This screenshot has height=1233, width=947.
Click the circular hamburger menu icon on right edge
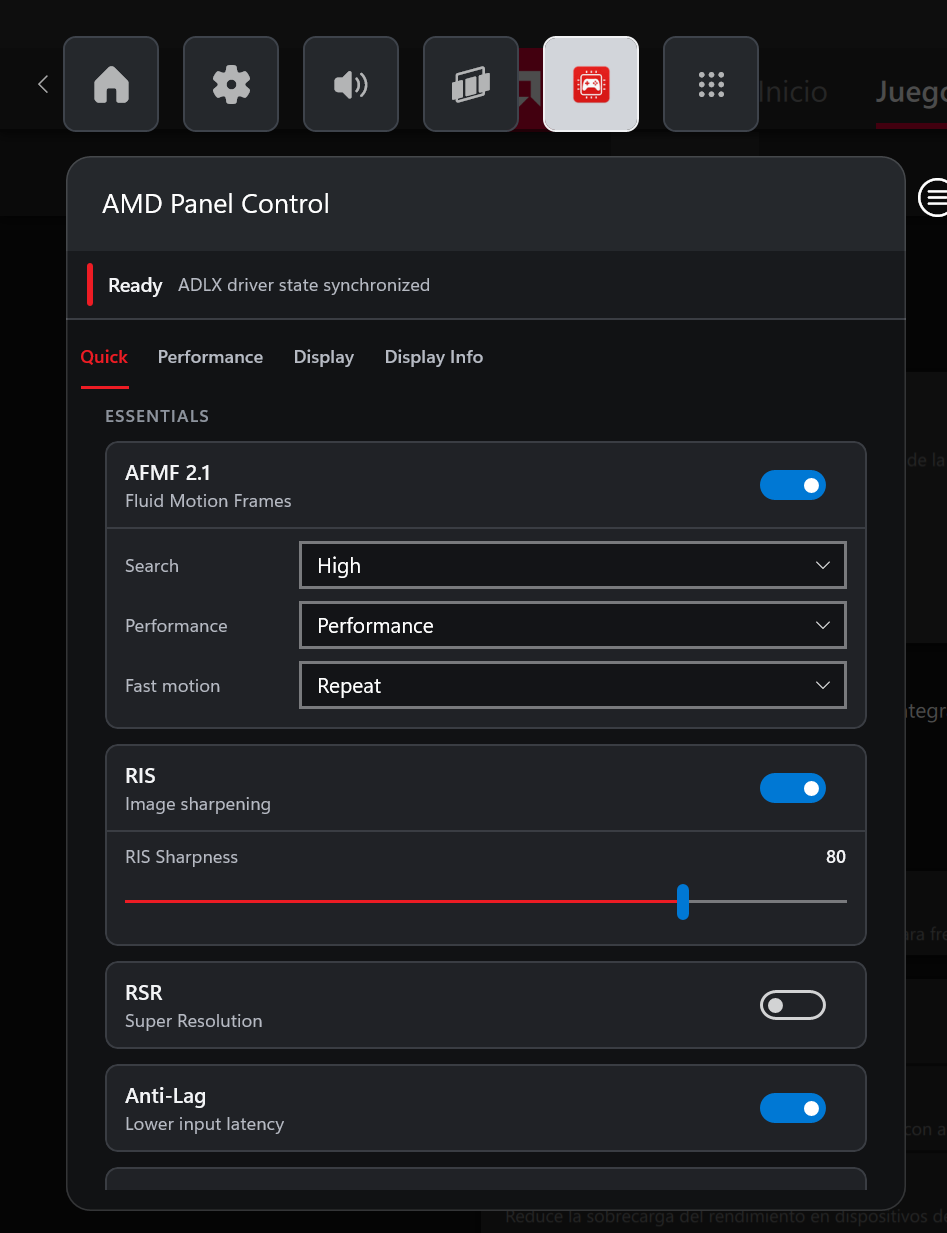[x=934, y=197]
